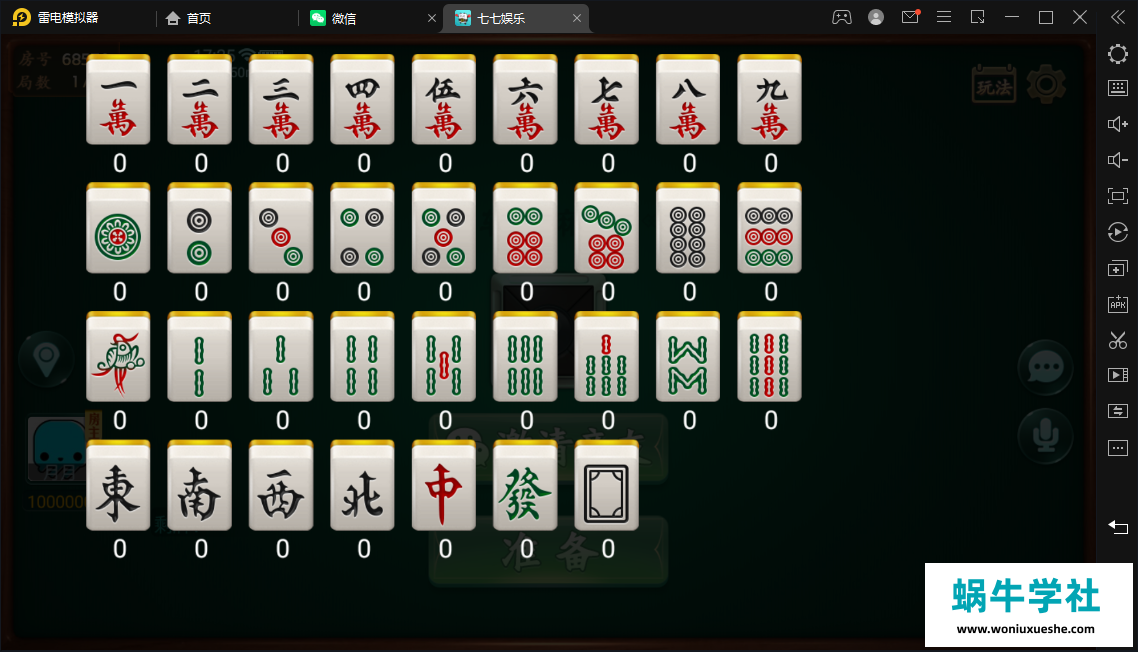Select the red 中 dragon tile
This screenshot has width=1138, height=652.
click(443, 485)
